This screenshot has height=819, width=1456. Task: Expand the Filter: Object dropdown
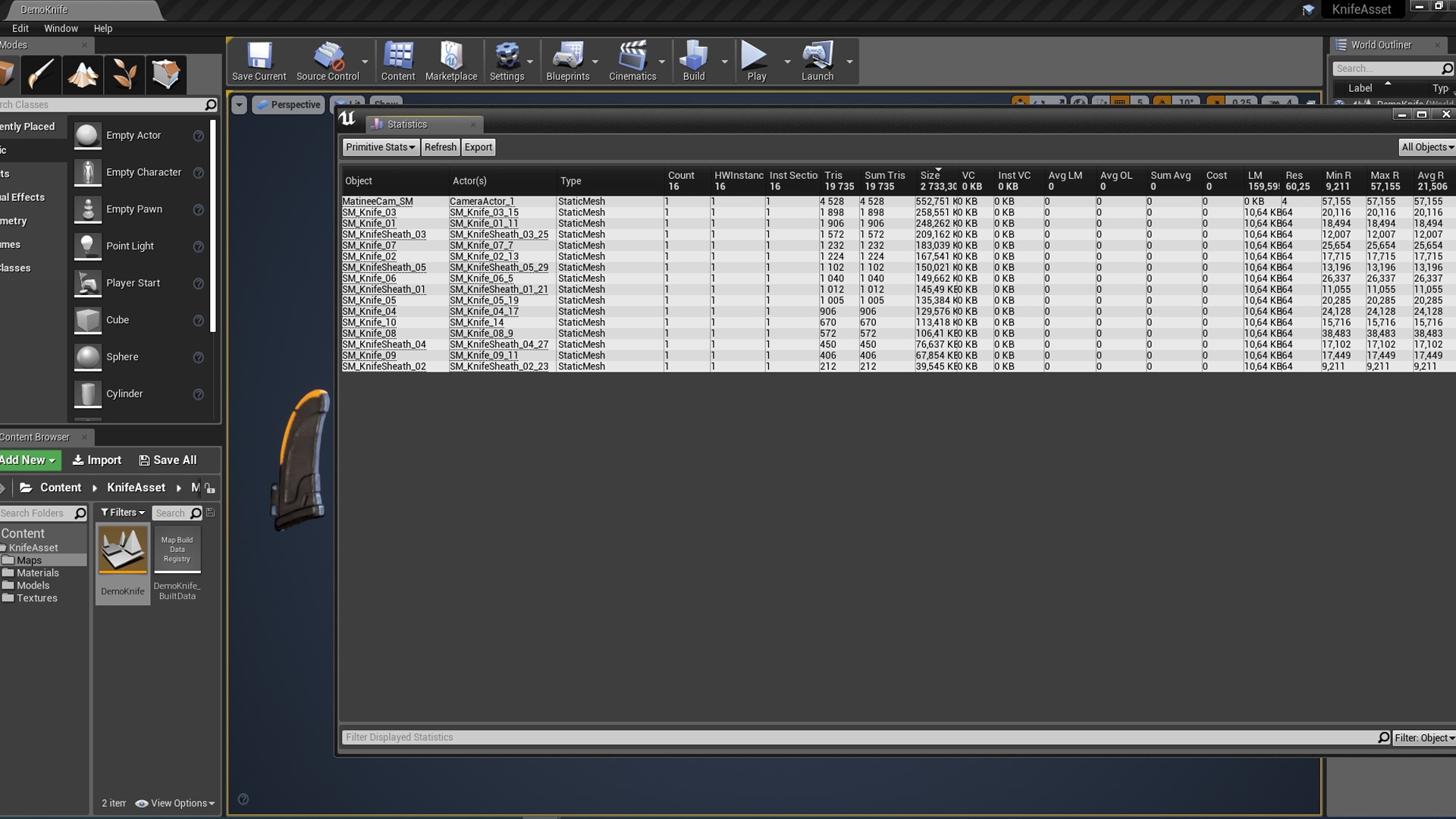1423,738
